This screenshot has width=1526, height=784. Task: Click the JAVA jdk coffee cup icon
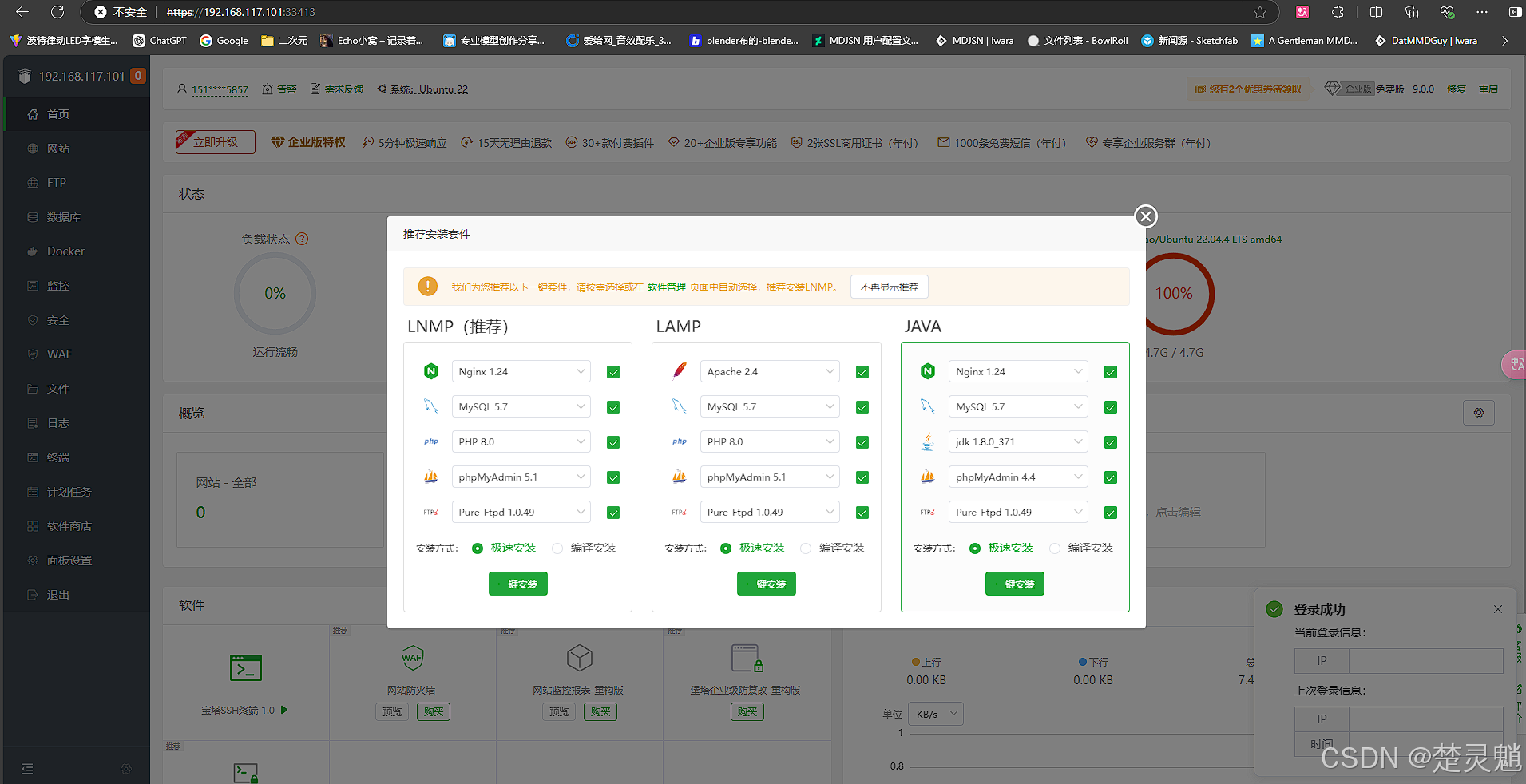tap(928, 441)
